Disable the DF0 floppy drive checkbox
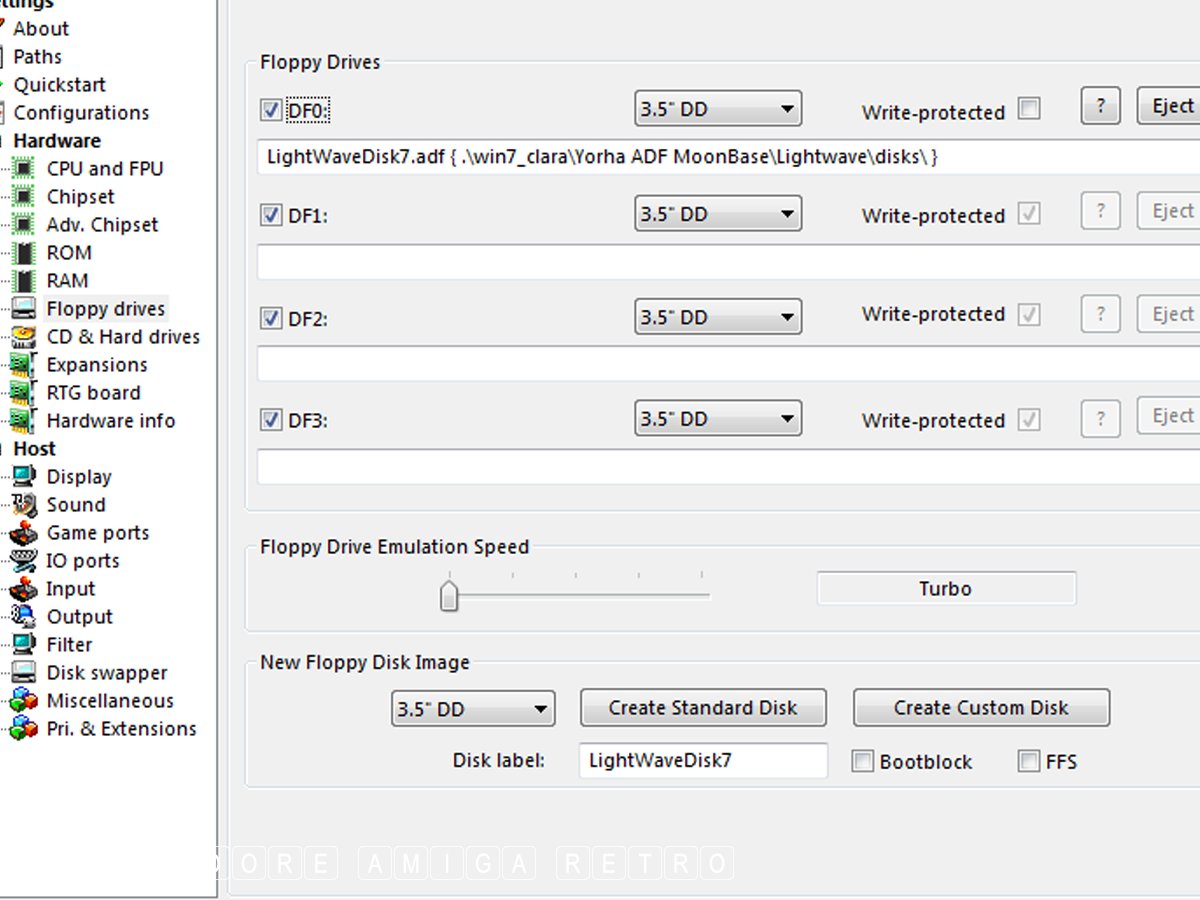 click(x=271, y=110)
